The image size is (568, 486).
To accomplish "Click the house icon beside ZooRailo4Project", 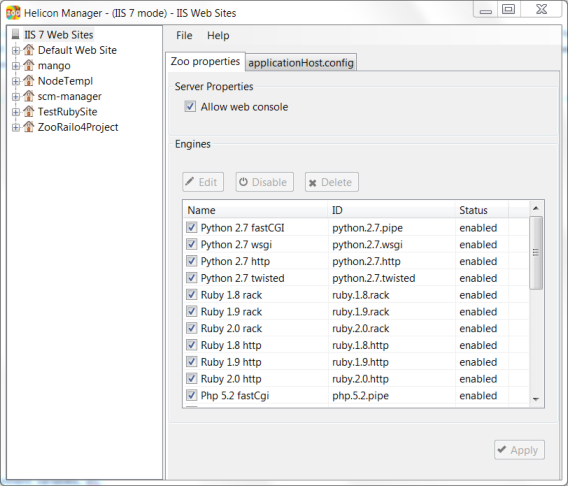I will pos(29,127).
